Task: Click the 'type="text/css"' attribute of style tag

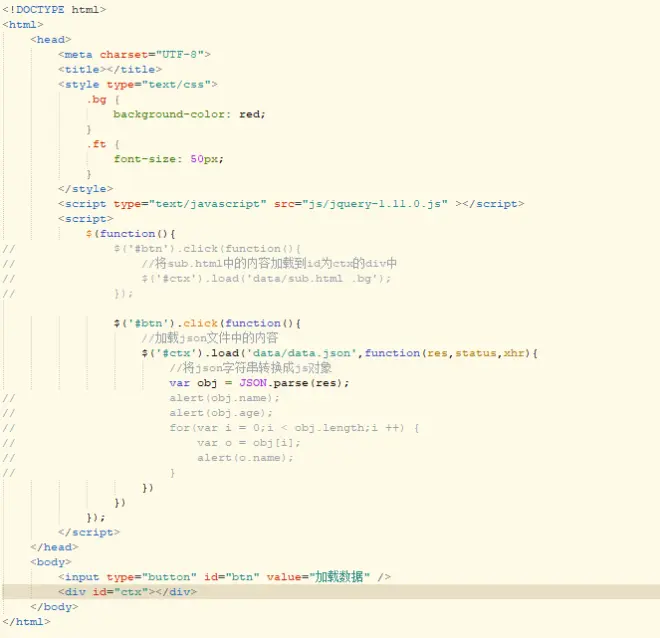Action: pos(159,85)
